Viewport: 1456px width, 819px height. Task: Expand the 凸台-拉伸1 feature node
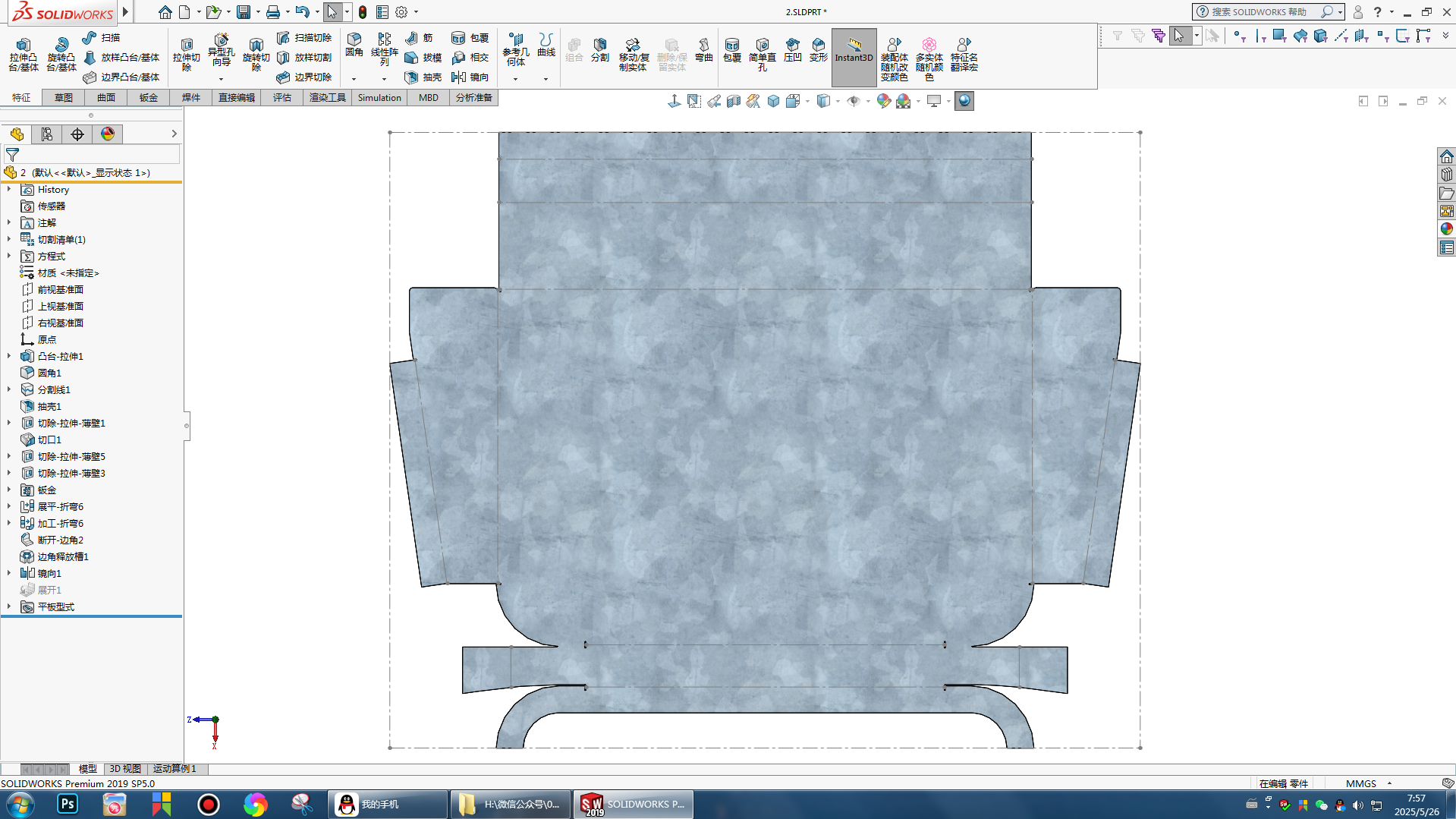click(9, 356)
